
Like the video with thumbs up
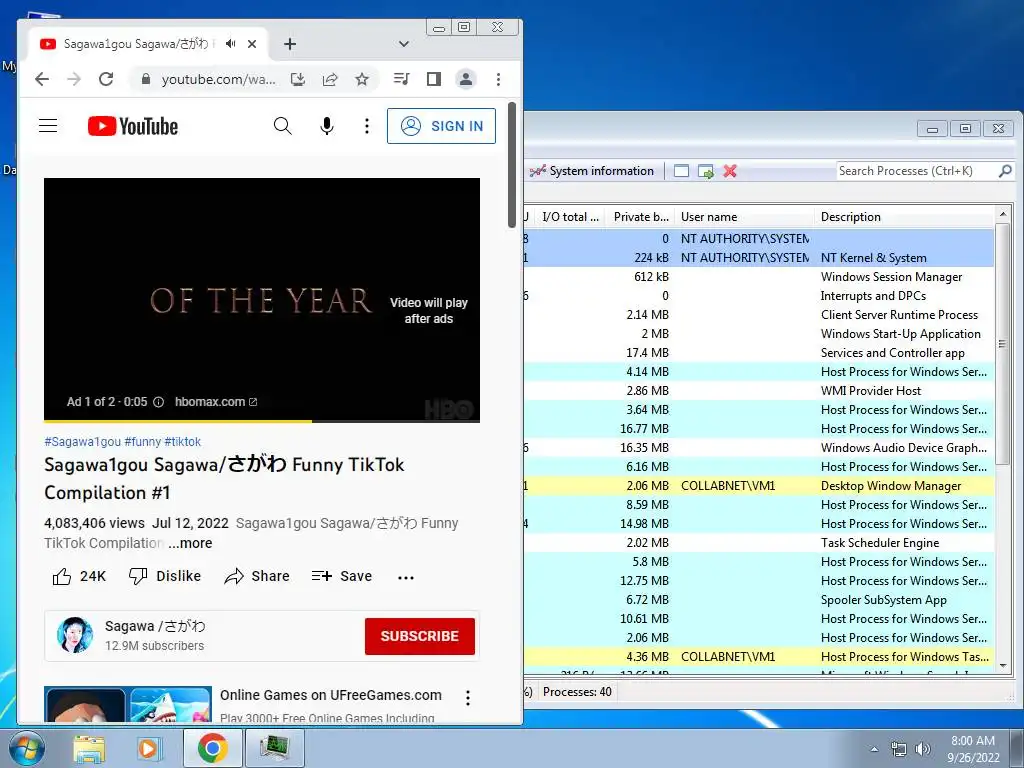tap(78, 576)
